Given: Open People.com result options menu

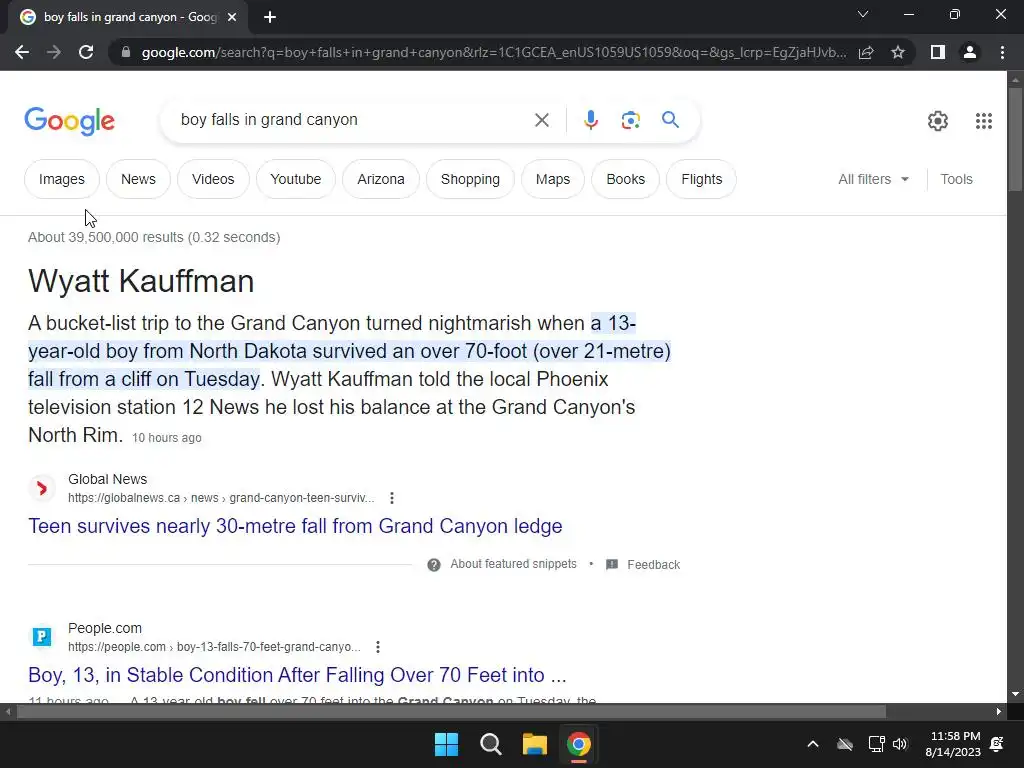Looking at the screenshot, I should coord(378,647).
